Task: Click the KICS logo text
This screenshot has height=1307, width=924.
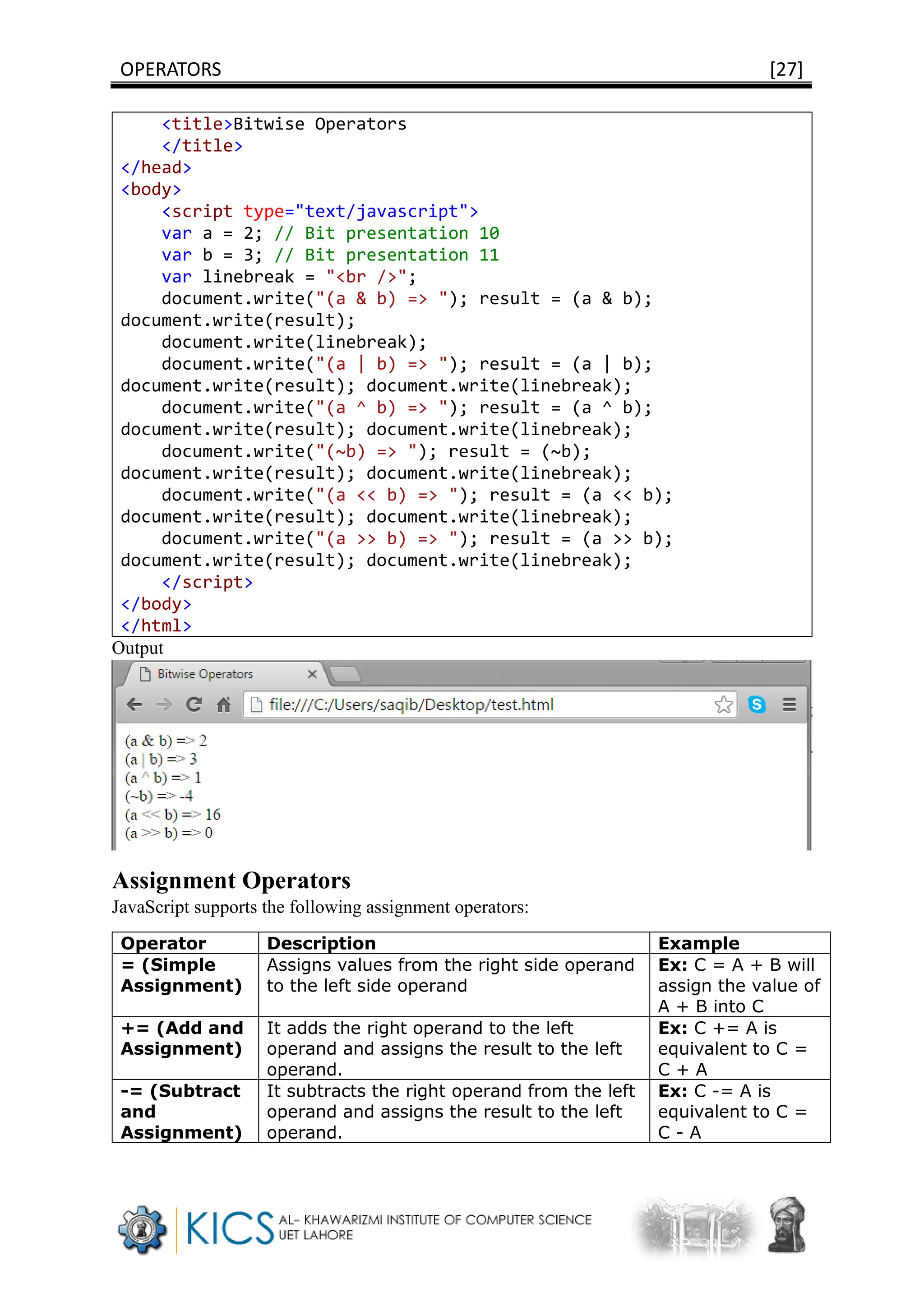Action: (231, 1228)
